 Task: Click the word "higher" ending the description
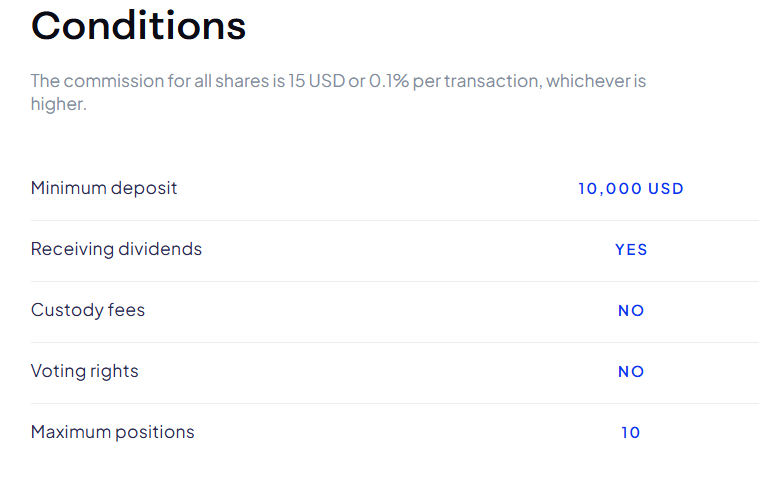coord(58,103)
